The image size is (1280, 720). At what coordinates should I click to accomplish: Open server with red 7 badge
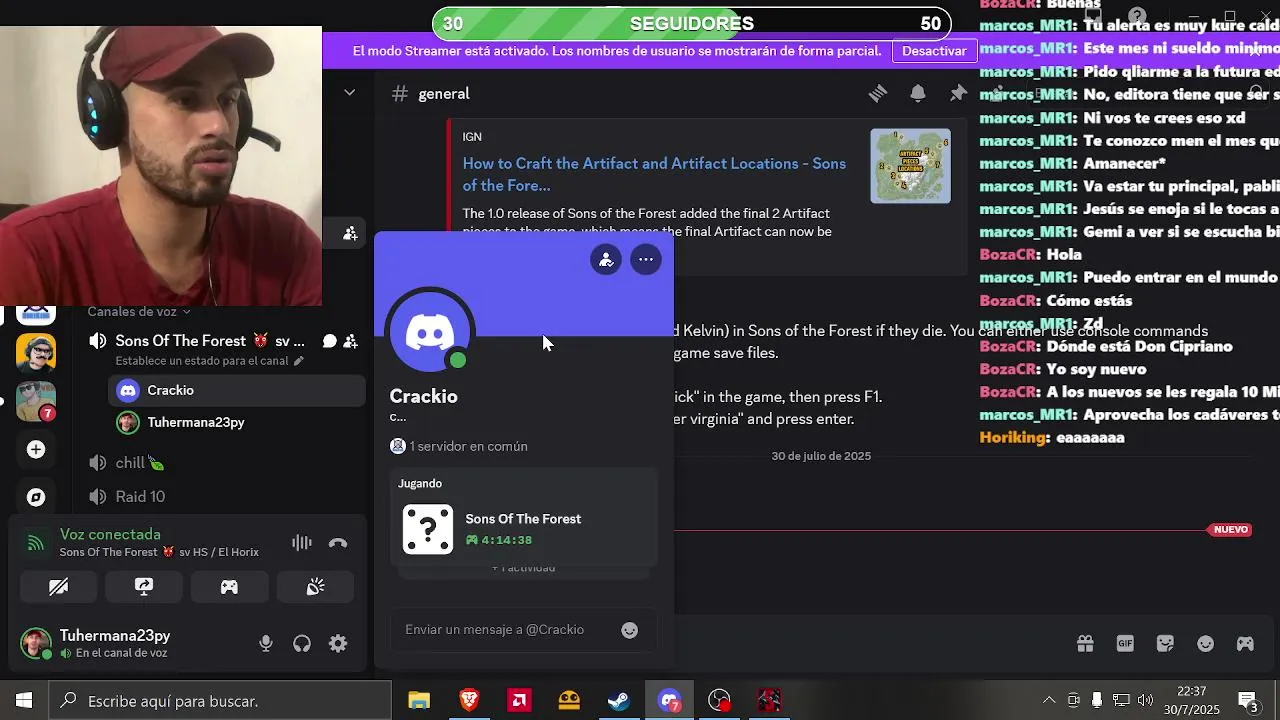[x=36, y=400]
